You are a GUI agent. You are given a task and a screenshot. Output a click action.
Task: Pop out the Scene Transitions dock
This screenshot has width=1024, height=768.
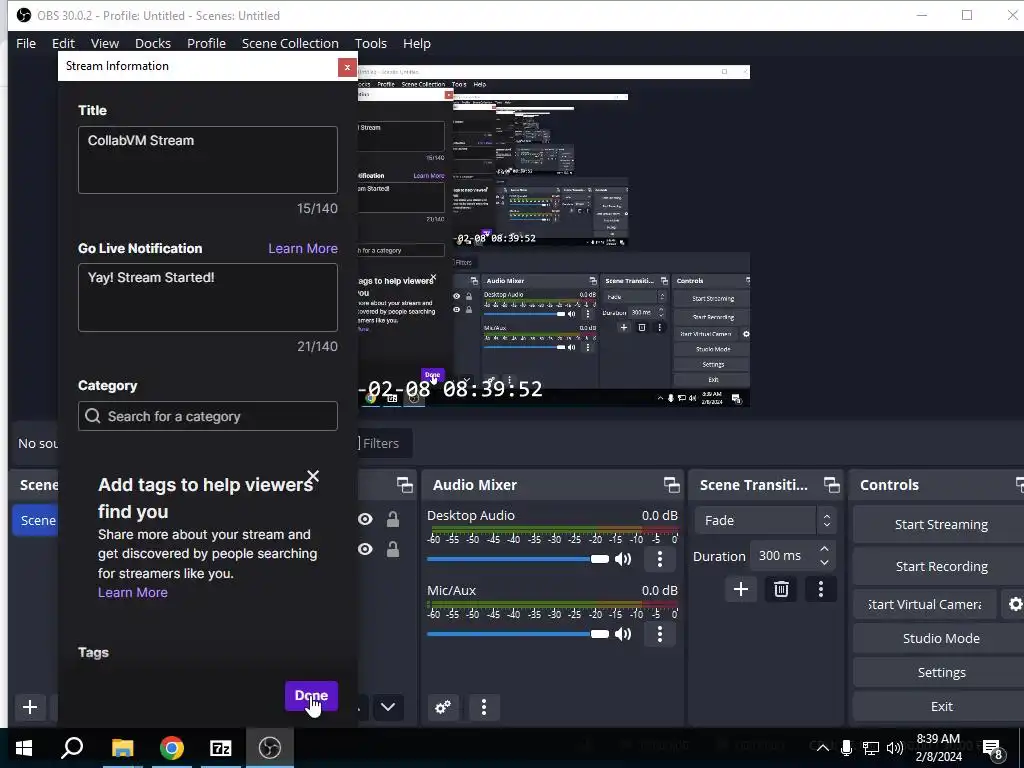coord(831,485)
